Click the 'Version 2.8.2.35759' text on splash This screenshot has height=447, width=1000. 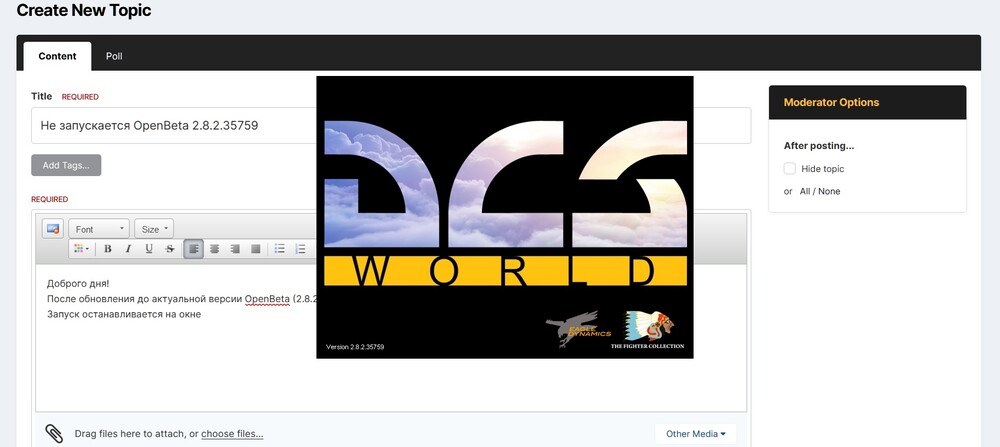[x=355, y=347]
